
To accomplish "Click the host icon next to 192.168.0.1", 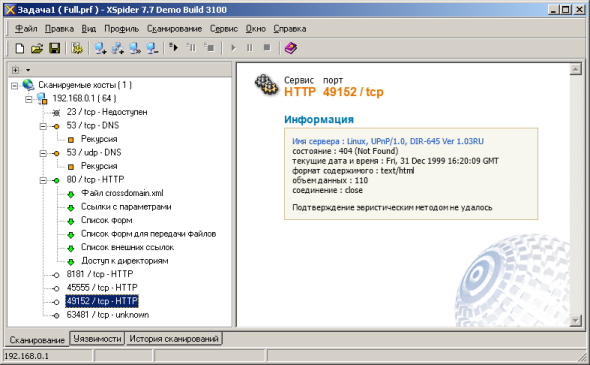I will click(x=43, y=99).
